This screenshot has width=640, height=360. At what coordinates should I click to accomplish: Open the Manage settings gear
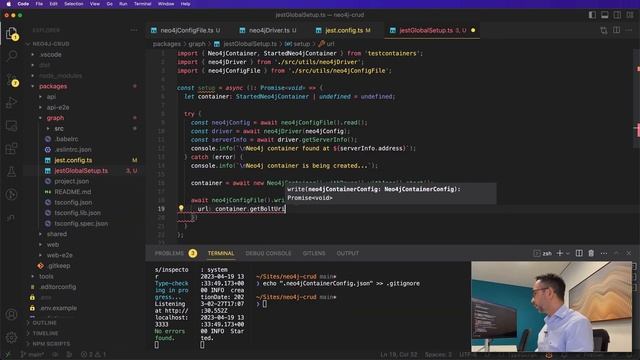11,338
